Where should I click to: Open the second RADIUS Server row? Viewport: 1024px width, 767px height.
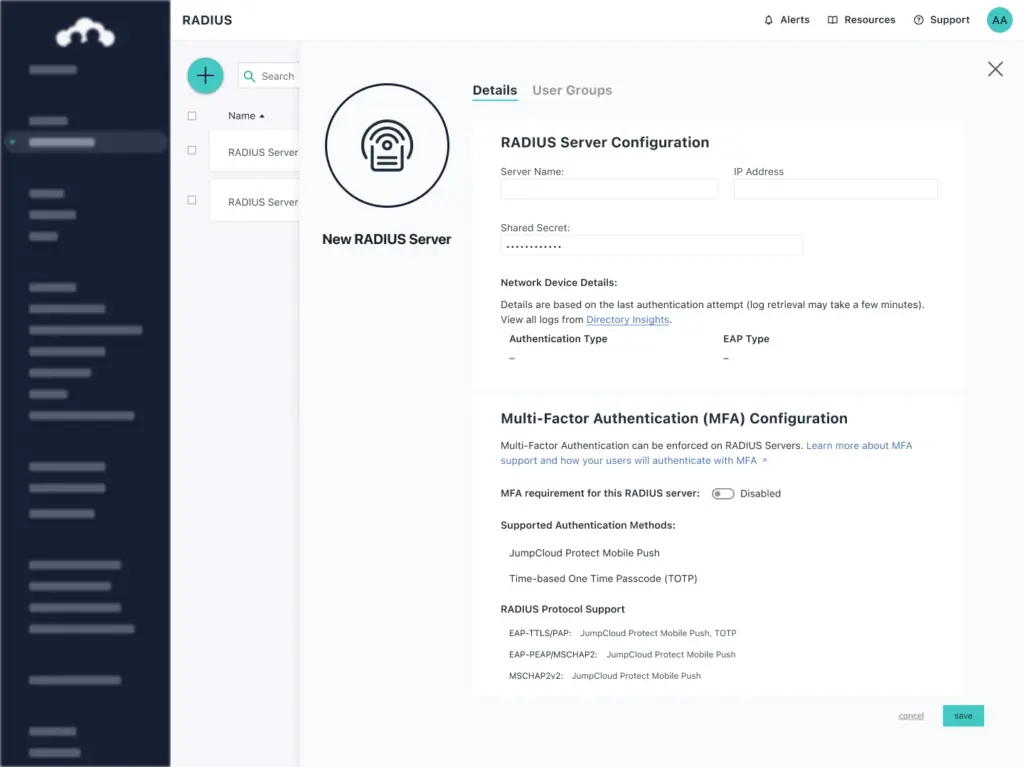[255, 203]
